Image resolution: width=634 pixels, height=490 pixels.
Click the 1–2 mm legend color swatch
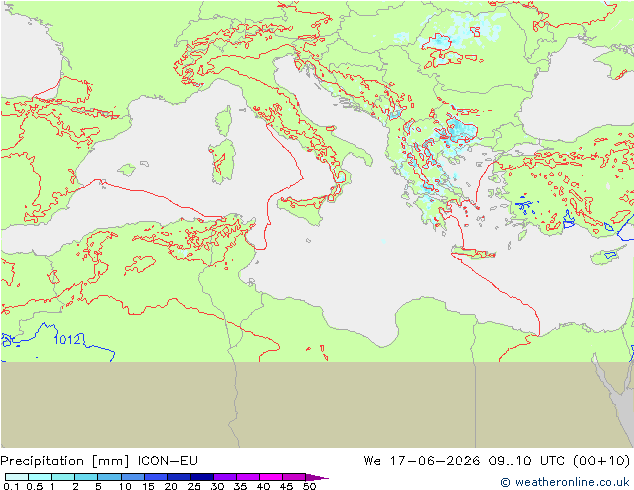(x=63, y=477)
